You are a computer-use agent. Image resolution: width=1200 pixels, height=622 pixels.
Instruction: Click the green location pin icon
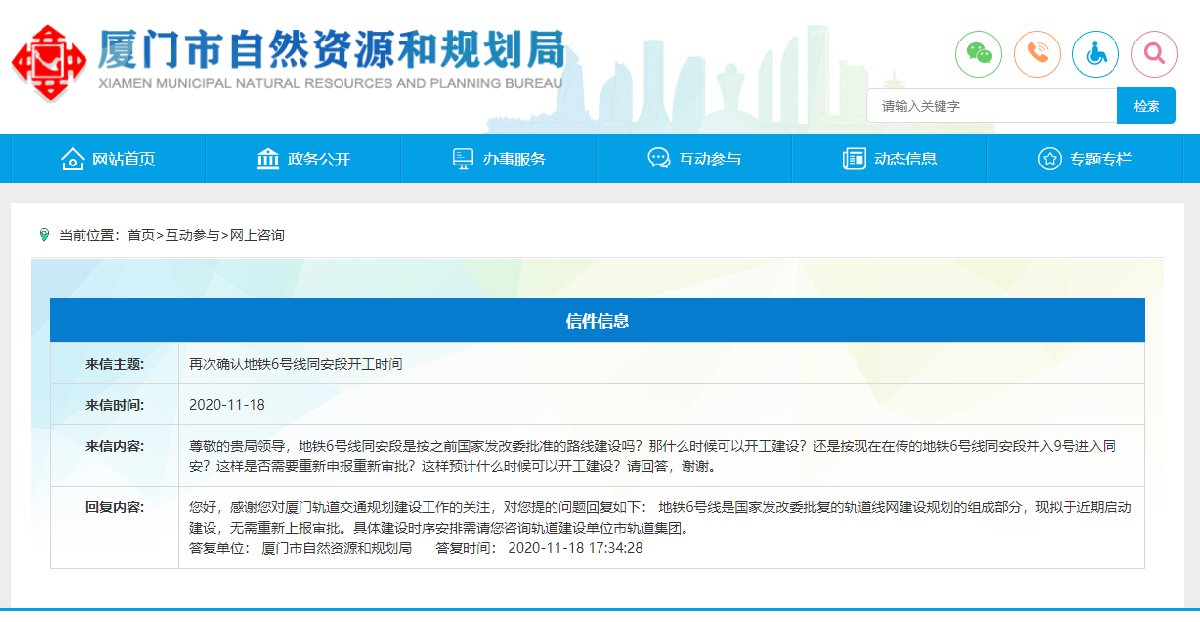(x=44, y=235)
